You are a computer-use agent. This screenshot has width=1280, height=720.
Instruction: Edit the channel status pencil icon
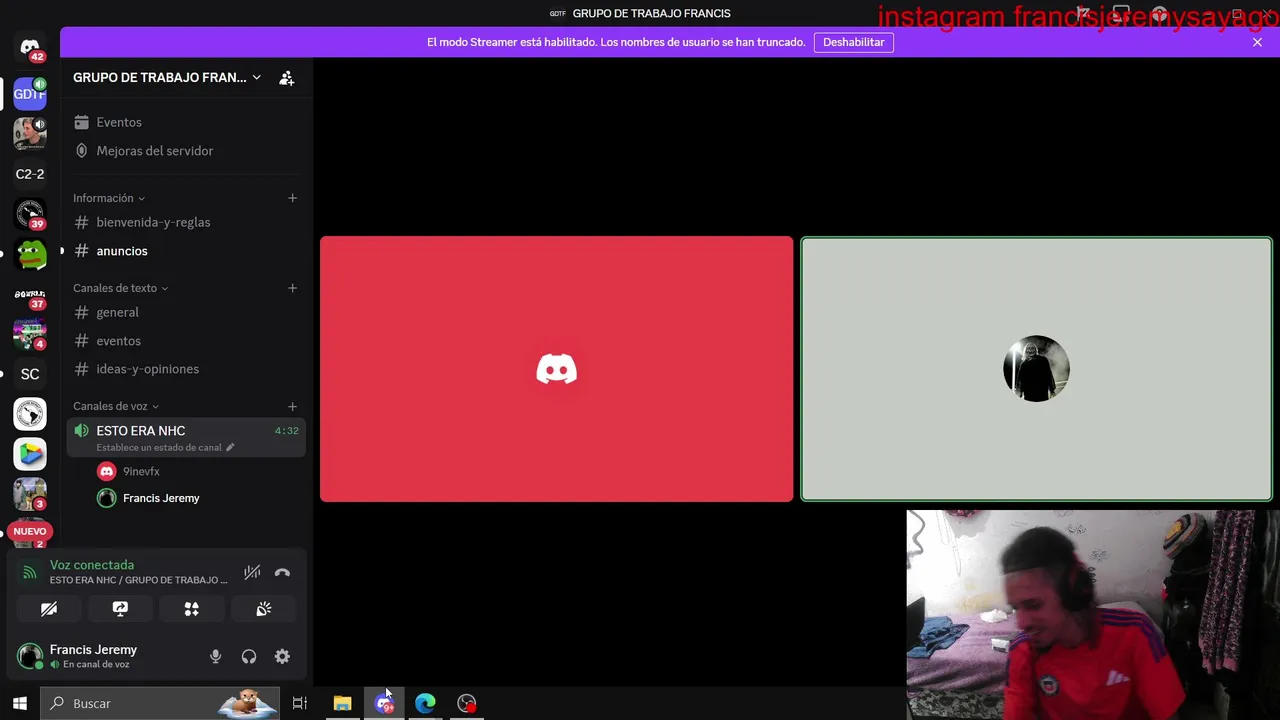point(230,447)
